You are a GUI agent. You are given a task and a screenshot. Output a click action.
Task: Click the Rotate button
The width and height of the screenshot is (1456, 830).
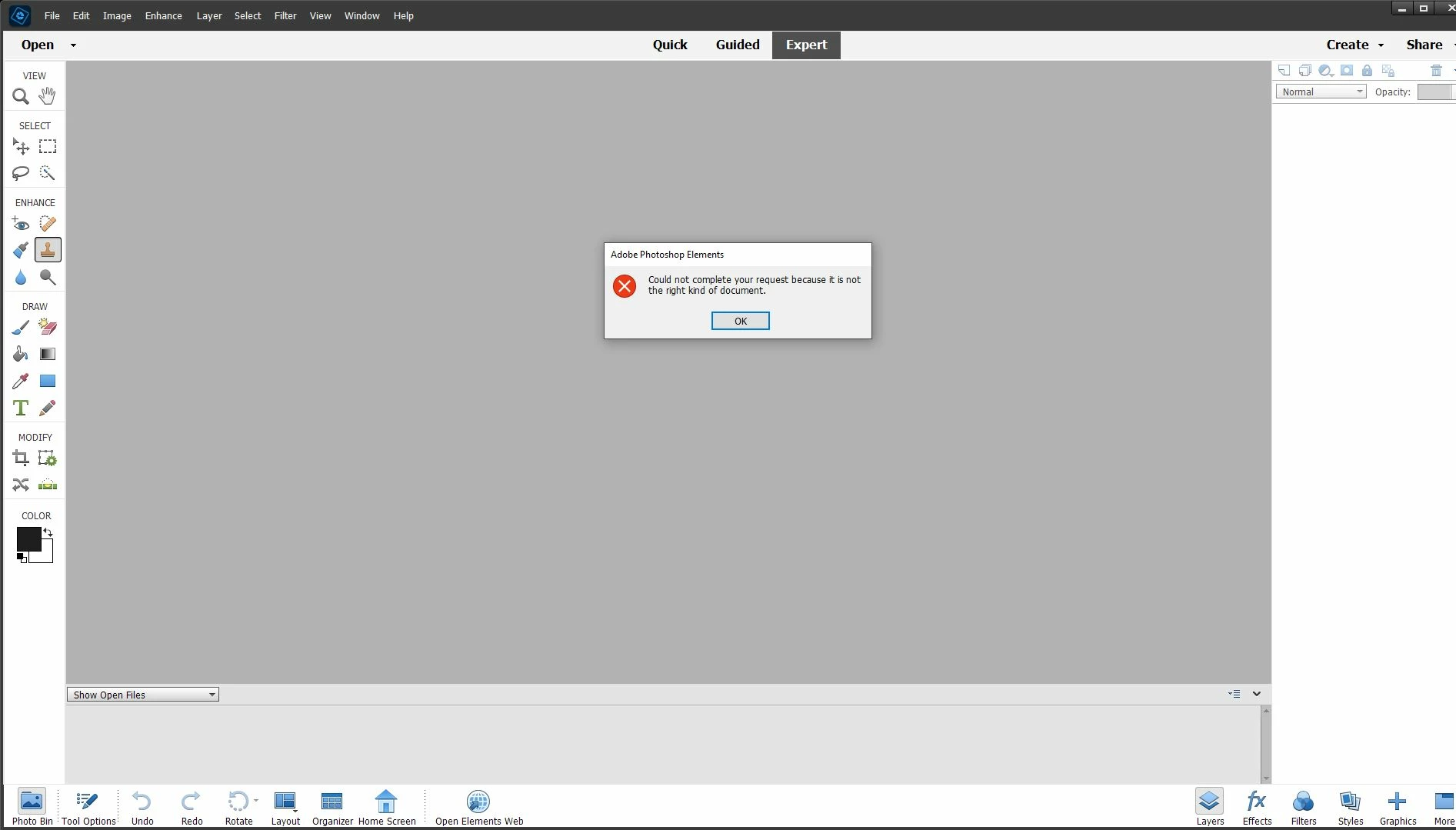tap(238, 807)
